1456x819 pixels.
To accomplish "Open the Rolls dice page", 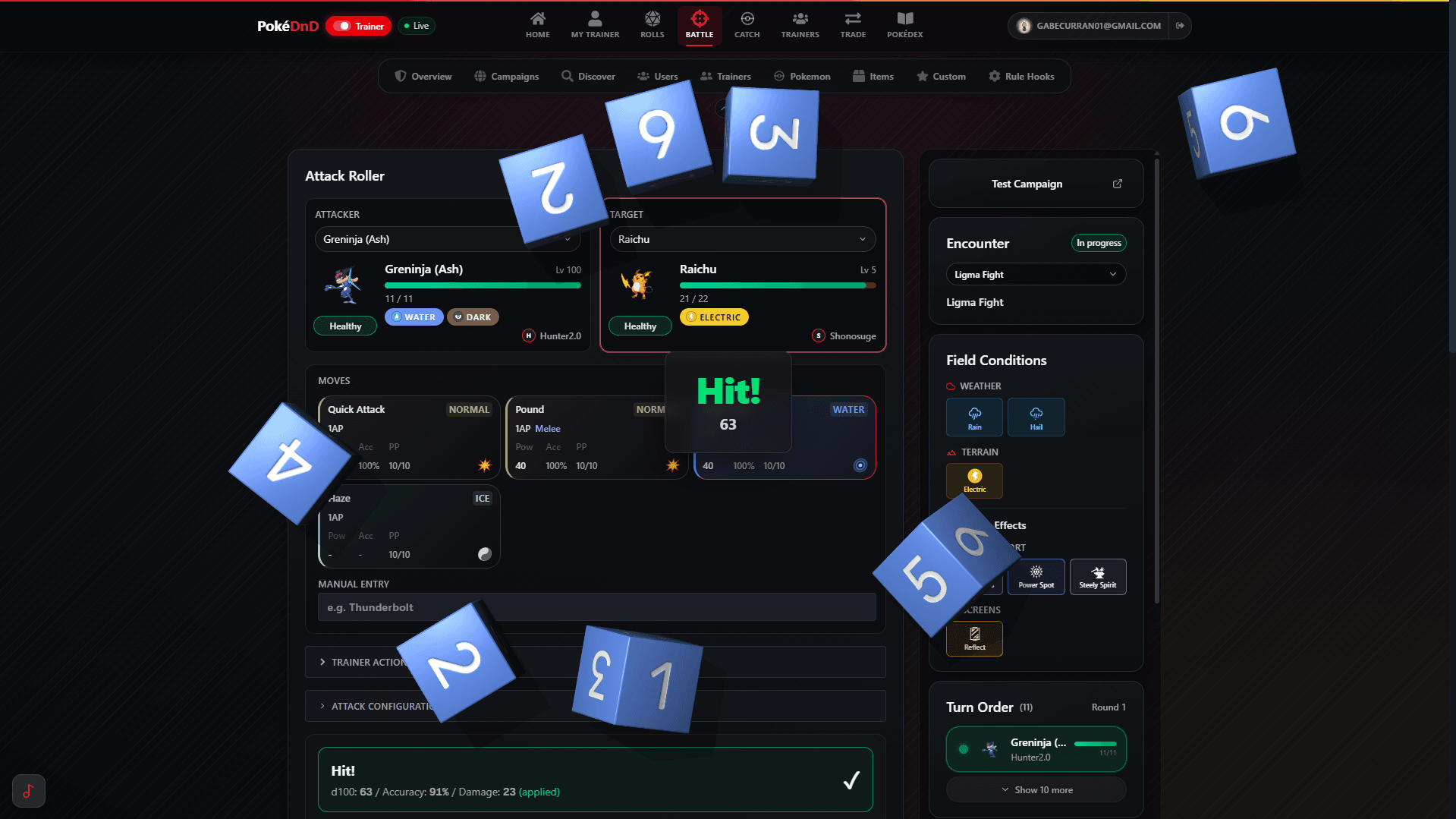I will click(x=652, y=25).
